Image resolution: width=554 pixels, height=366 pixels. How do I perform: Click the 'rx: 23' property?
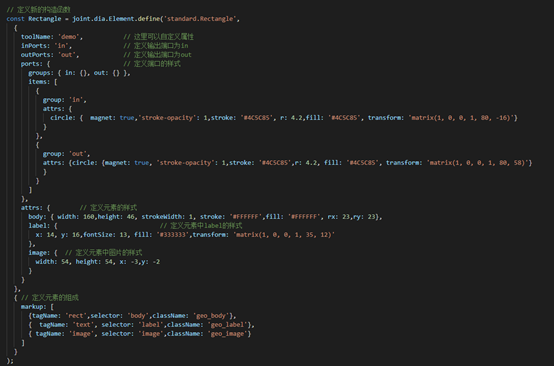tap(338, 217)
